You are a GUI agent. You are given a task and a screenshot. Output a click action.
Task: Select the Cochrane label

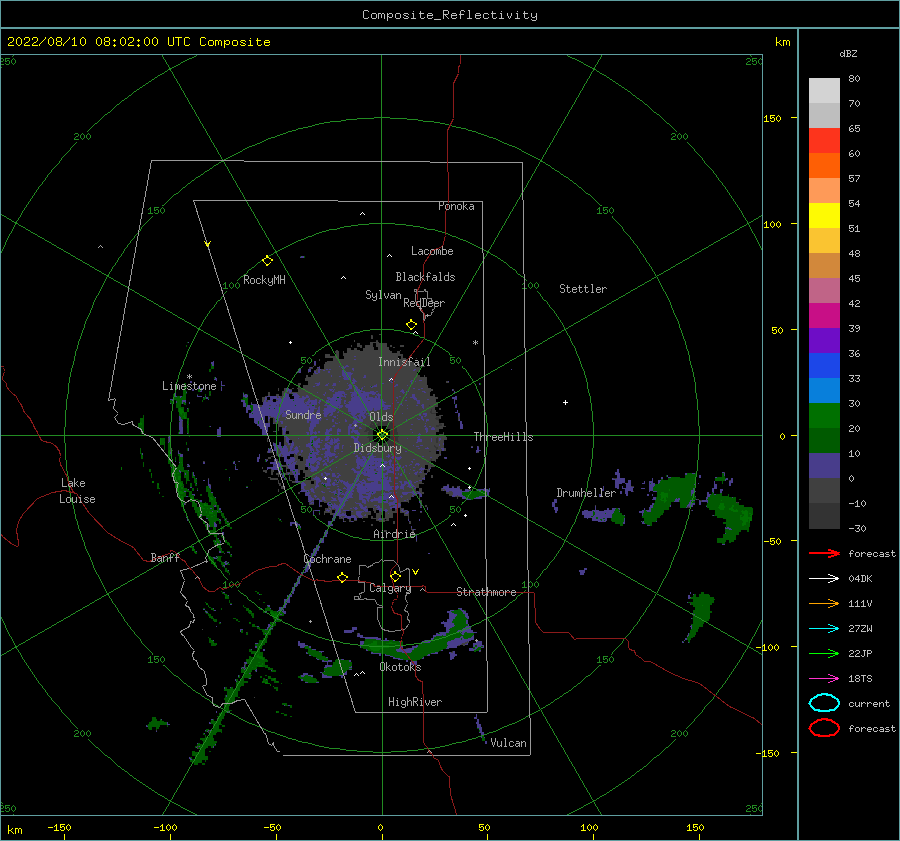click(327, 559)
